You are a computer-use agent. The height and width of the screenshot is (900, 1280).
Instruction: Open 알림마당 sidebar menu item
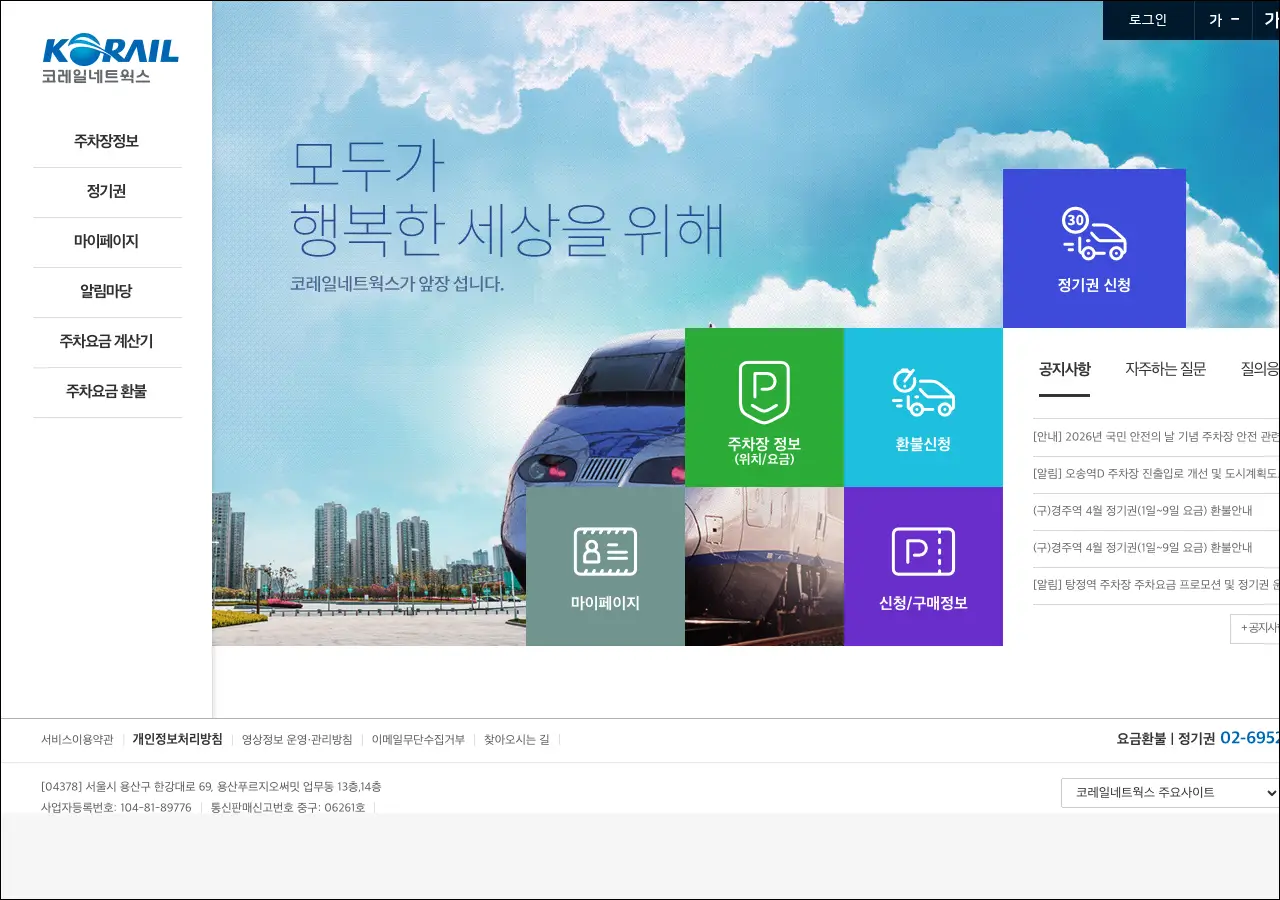coord(107,291)
